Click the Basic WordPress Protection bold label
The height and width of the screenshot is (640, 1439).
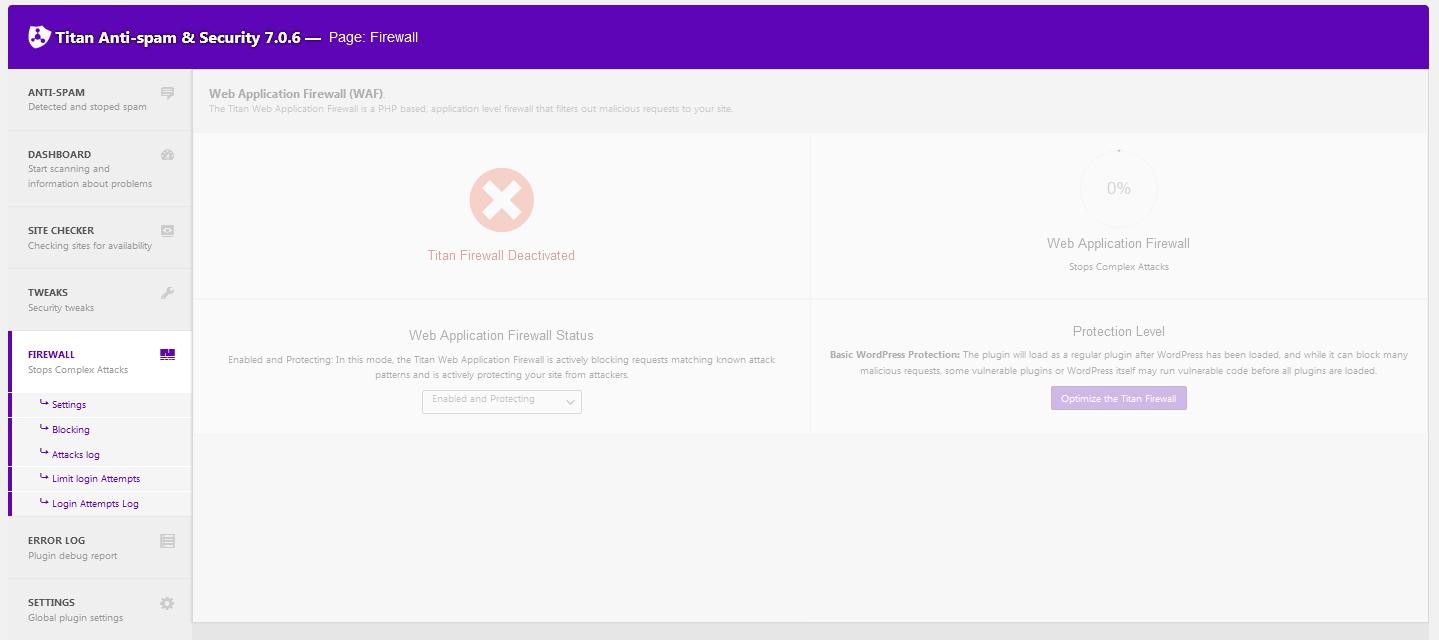tap(894, 355)
